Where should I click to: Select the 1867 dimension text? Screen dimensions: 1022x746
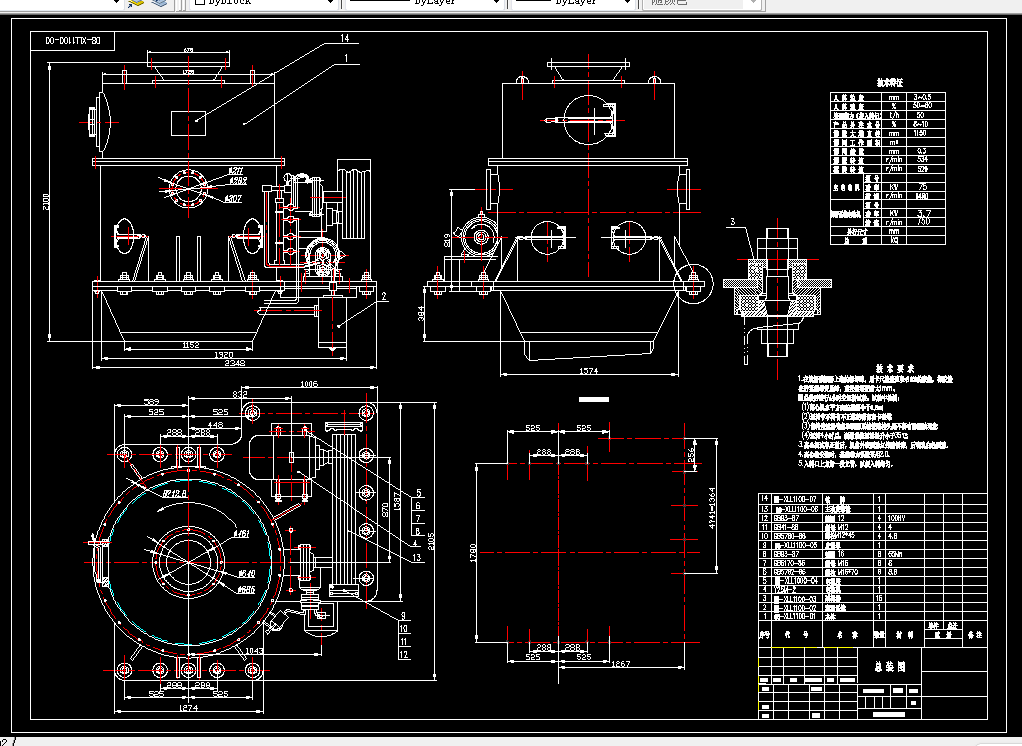click(620, 663)
